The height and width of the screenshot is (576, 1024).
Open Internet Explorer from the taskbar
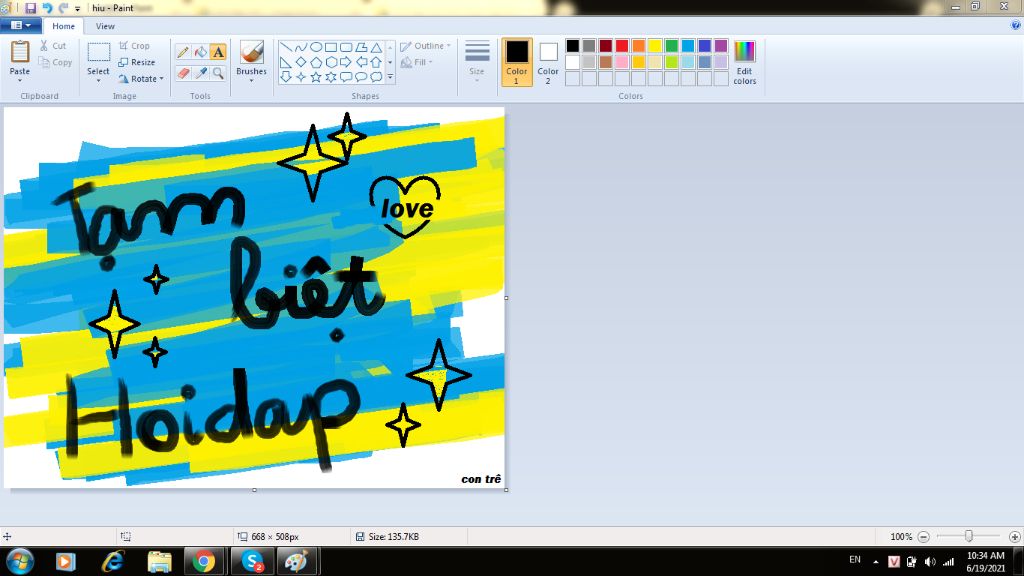(113, 562)
